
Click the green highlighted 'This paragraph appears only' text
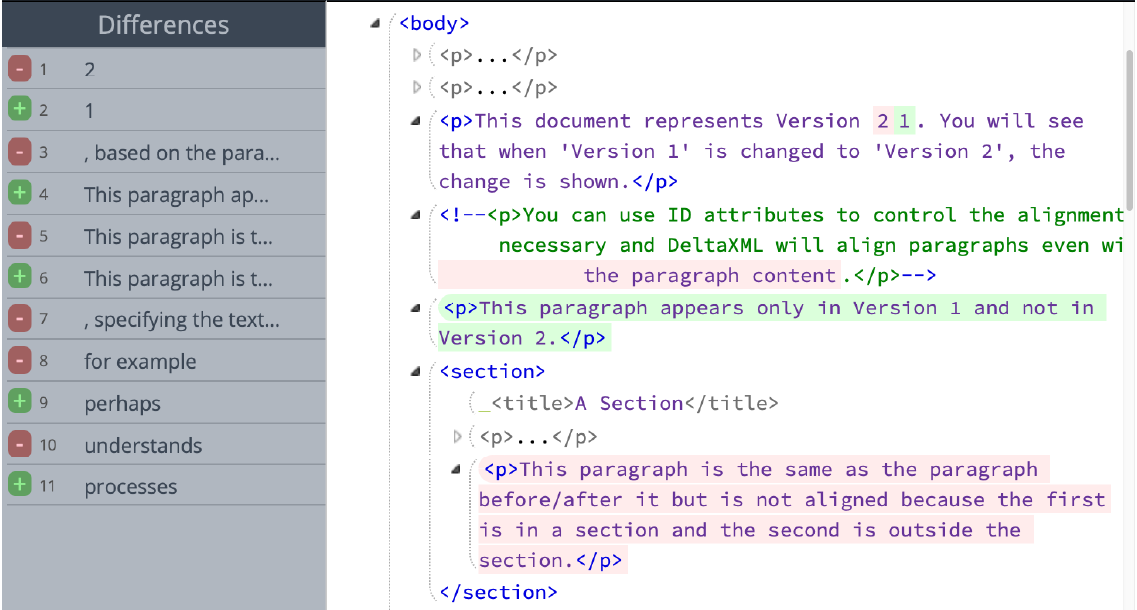[700, 308]
